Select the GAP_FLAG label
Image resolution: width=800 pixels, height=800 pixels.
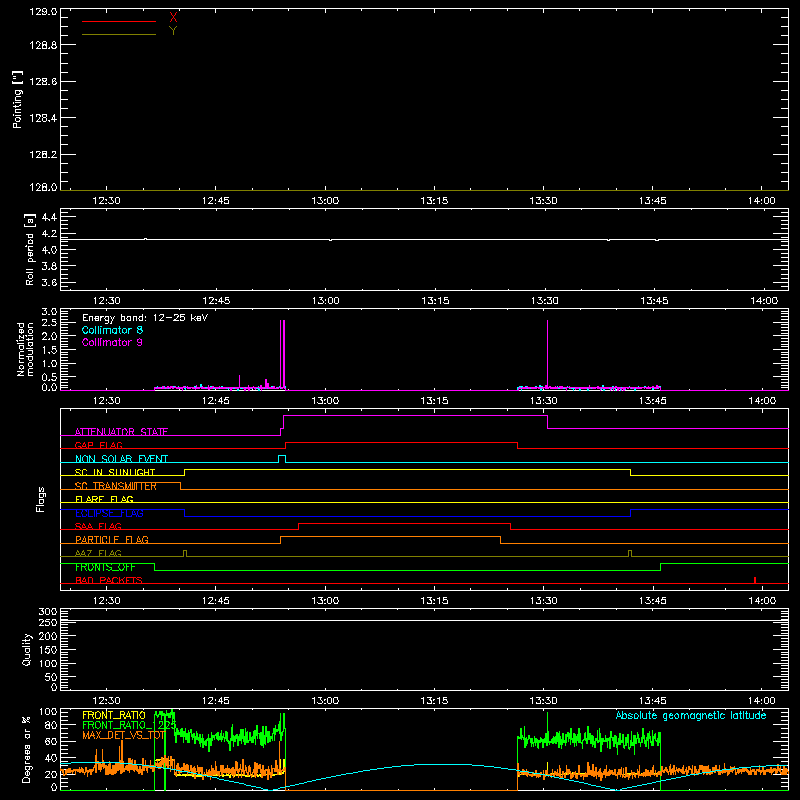[98, 445]
